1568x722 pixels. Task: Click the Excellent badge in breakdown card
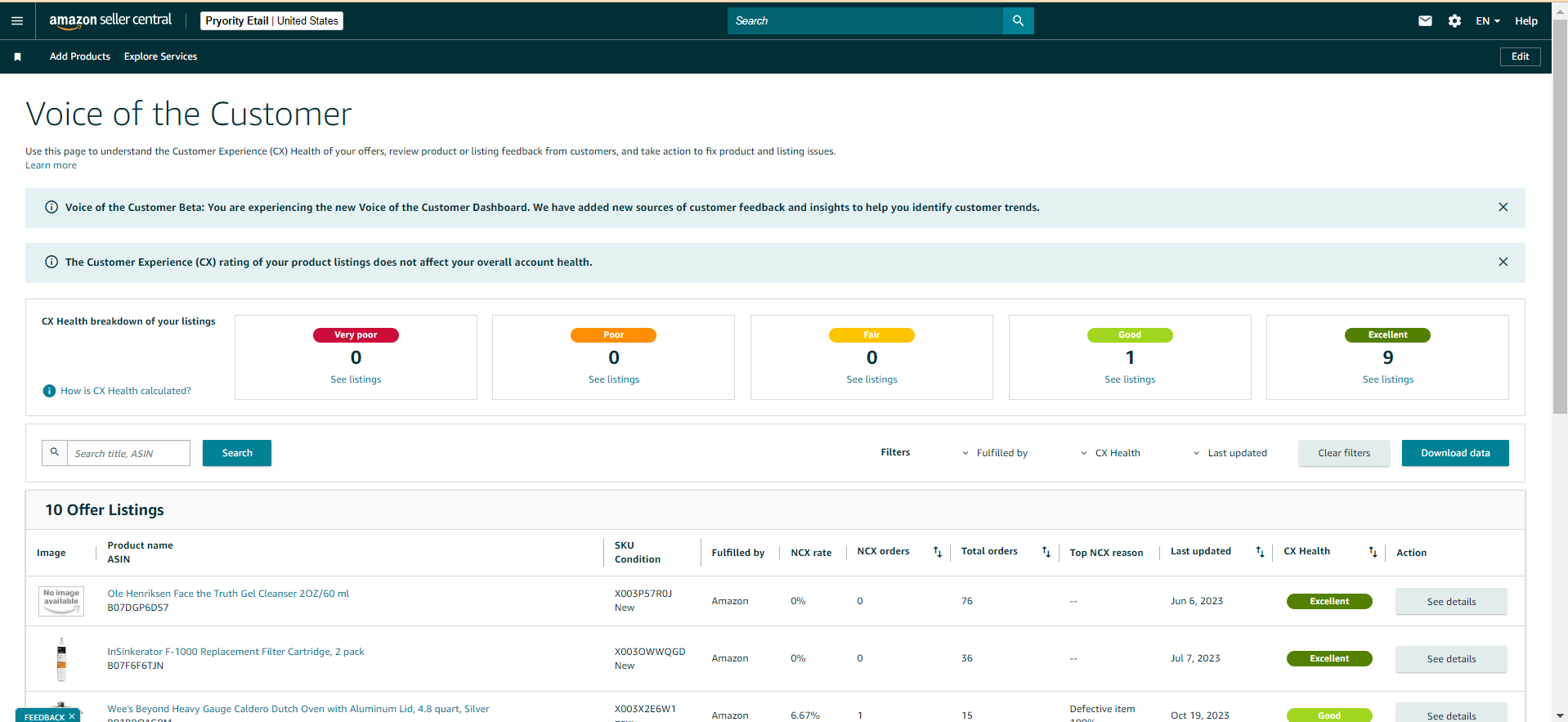click(x=1387, y=335)
